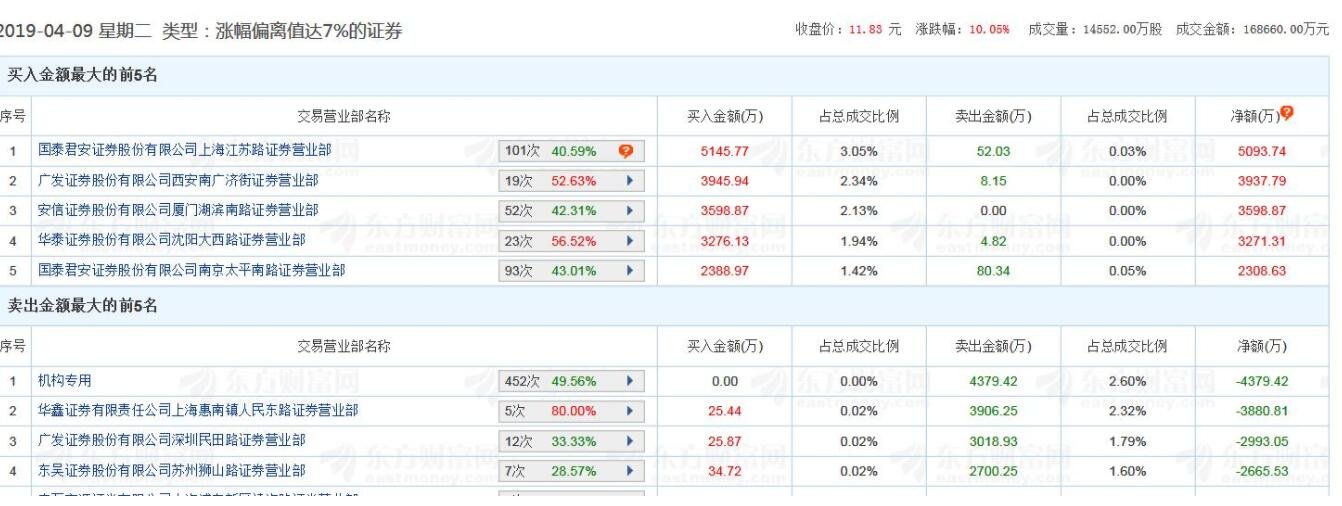Screen dimensions: 1342x506
Task: Expand the 52次 42.31% arrow for 安信证券厦门
Action: 629,211
